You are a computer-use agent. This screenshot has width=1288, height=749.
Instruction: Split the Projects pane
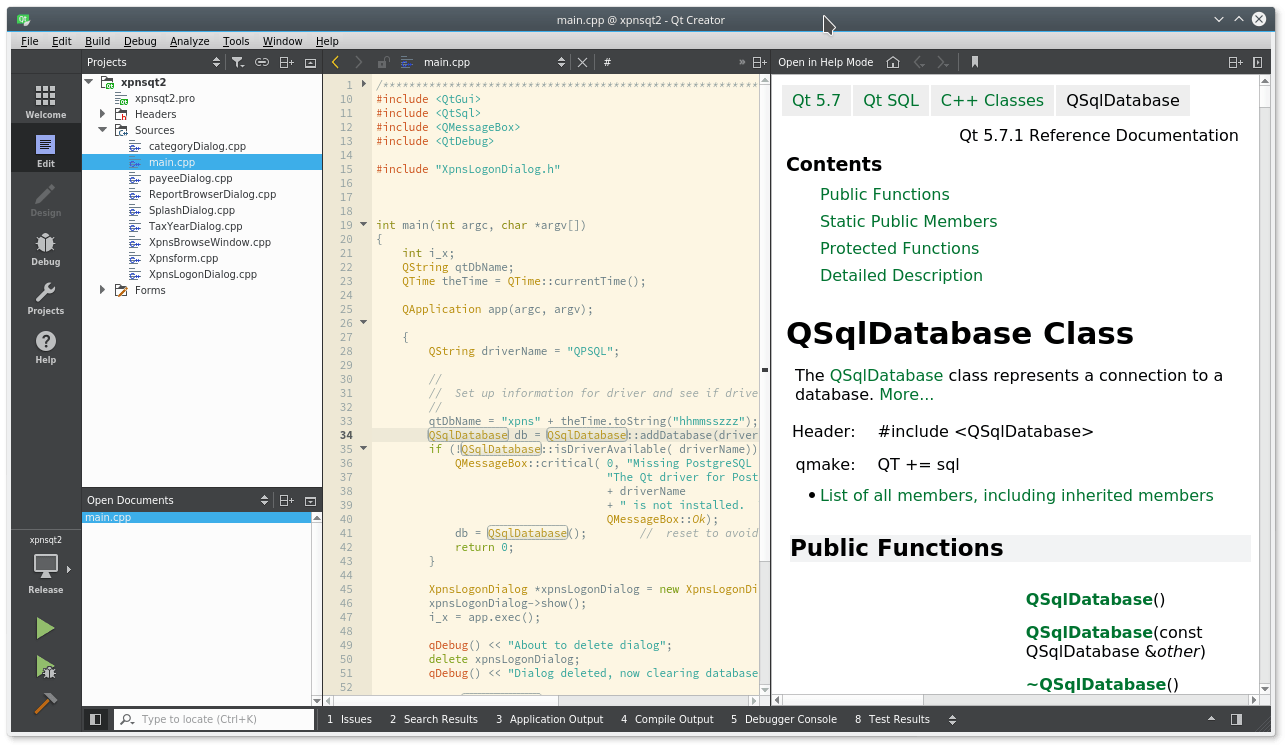(x=287, y=62)
